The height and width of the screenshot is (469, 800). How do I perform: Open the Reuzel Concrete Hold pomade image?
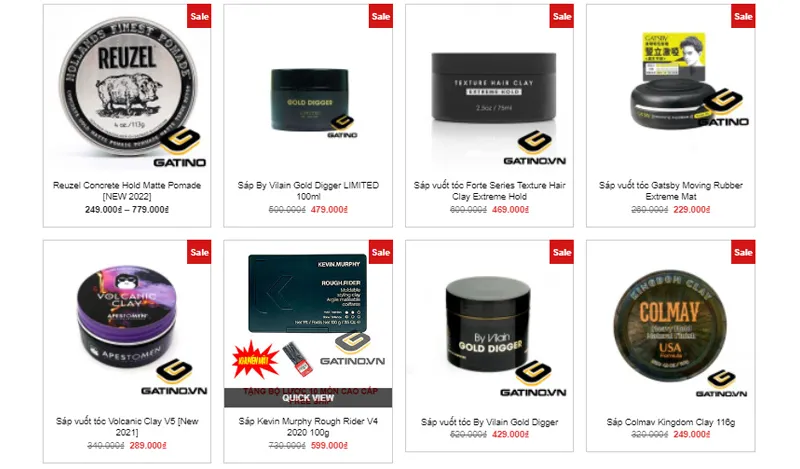click(127, 89)
